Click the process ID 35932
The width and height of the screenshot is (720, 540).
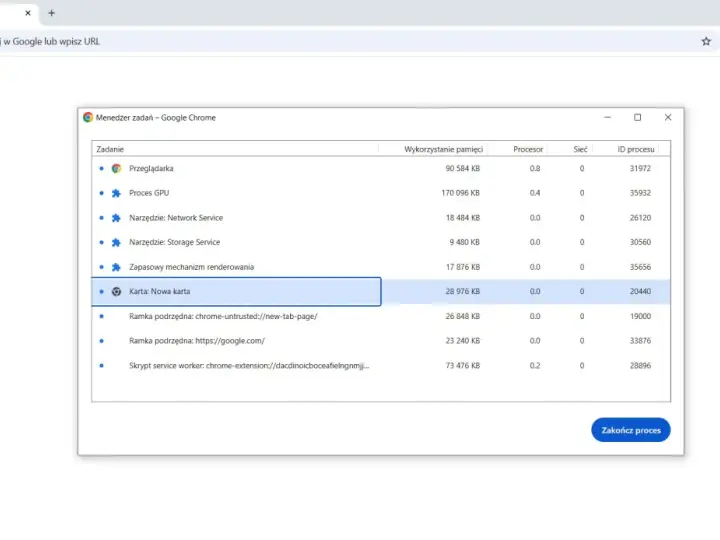(640, 193)
